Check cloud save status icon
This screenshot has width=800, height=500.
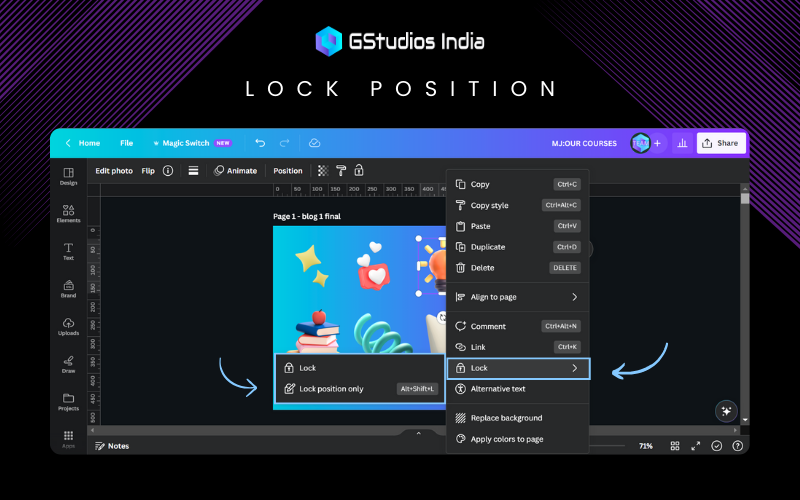click(315, 143)
